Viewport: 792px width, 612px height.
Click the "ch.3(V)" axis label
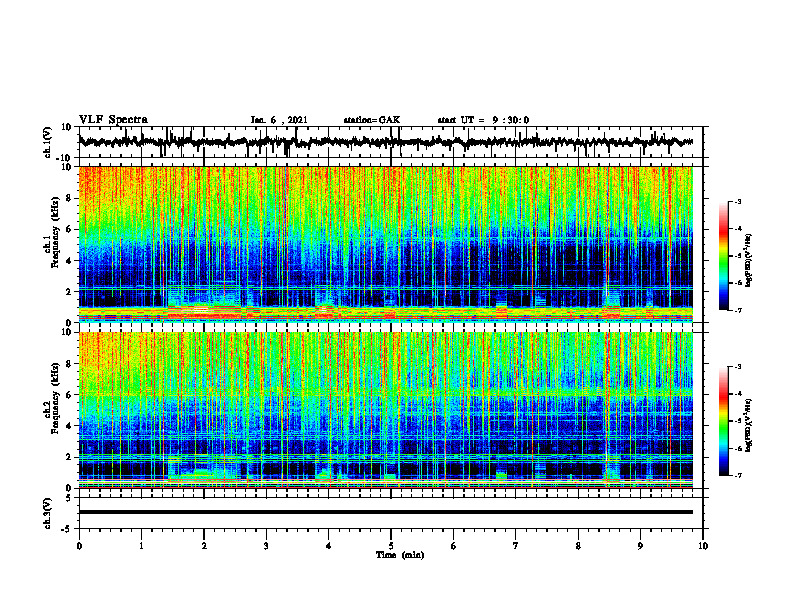48,513
